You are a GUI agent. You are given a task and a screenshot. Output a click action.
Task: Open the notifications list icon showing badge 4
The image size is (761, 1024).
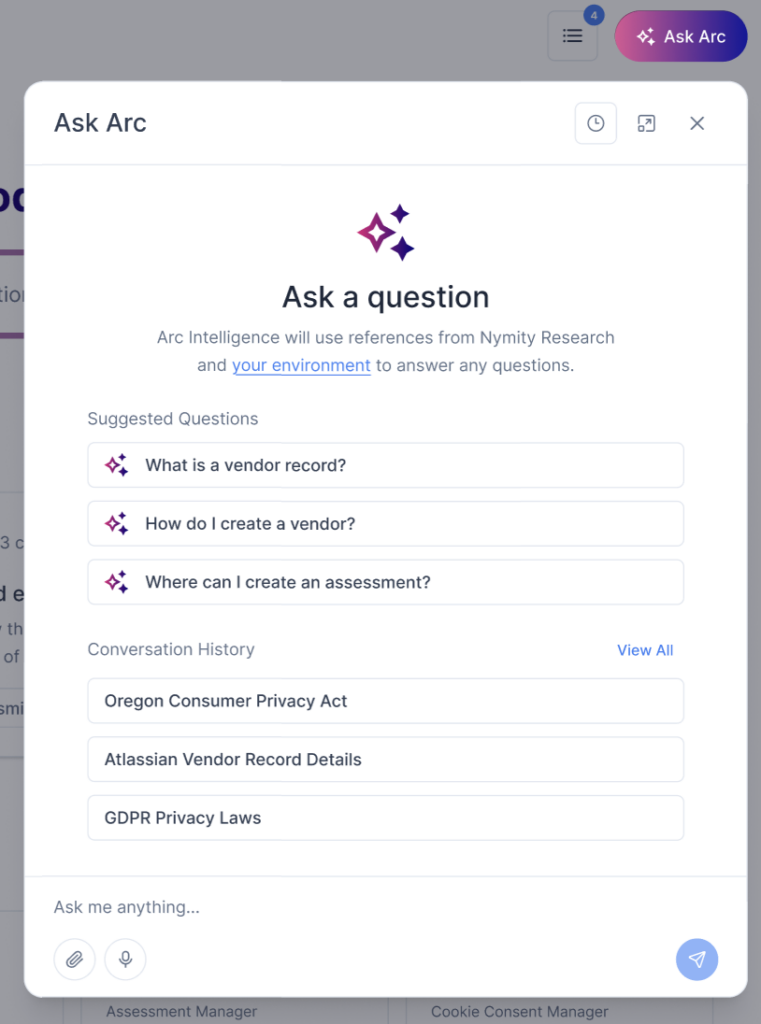click(572, 36)
